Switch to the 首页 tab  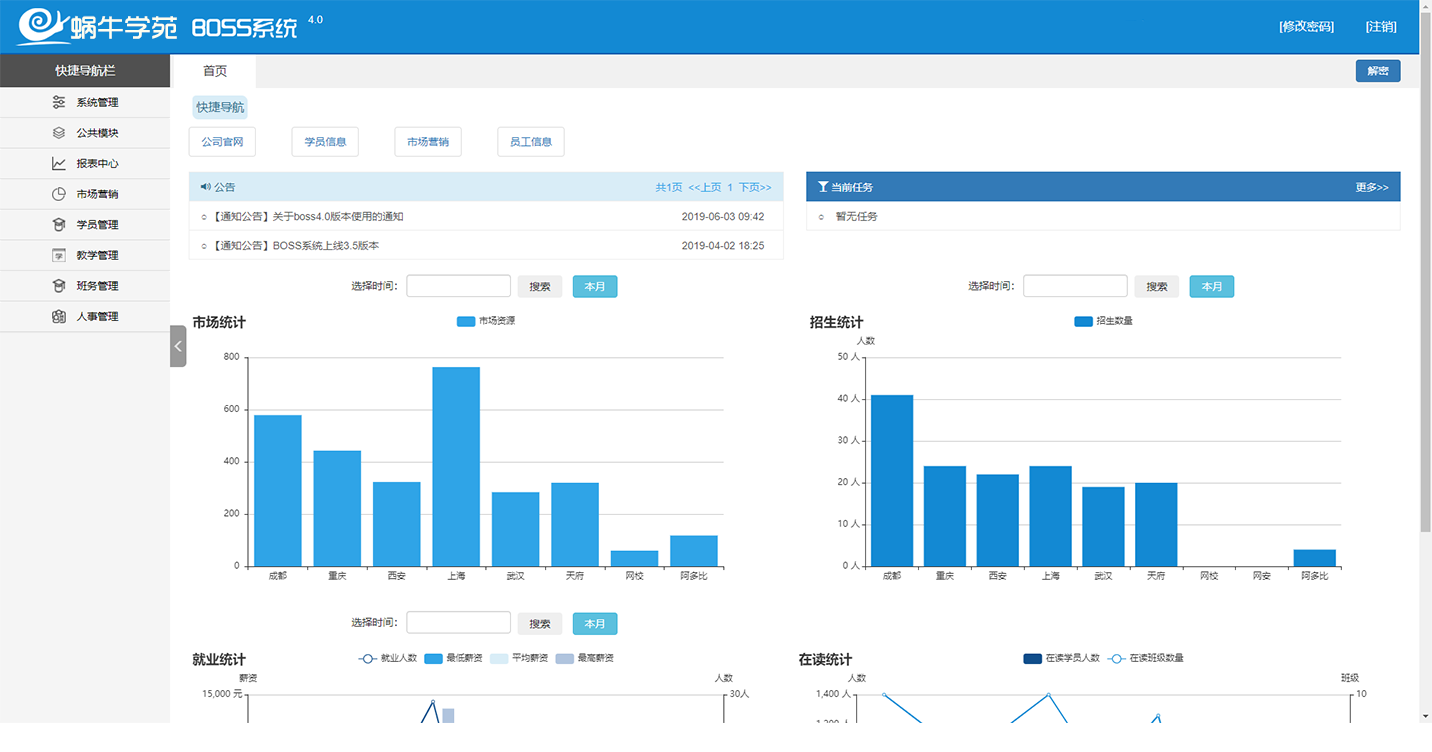[x=214, y=71]
